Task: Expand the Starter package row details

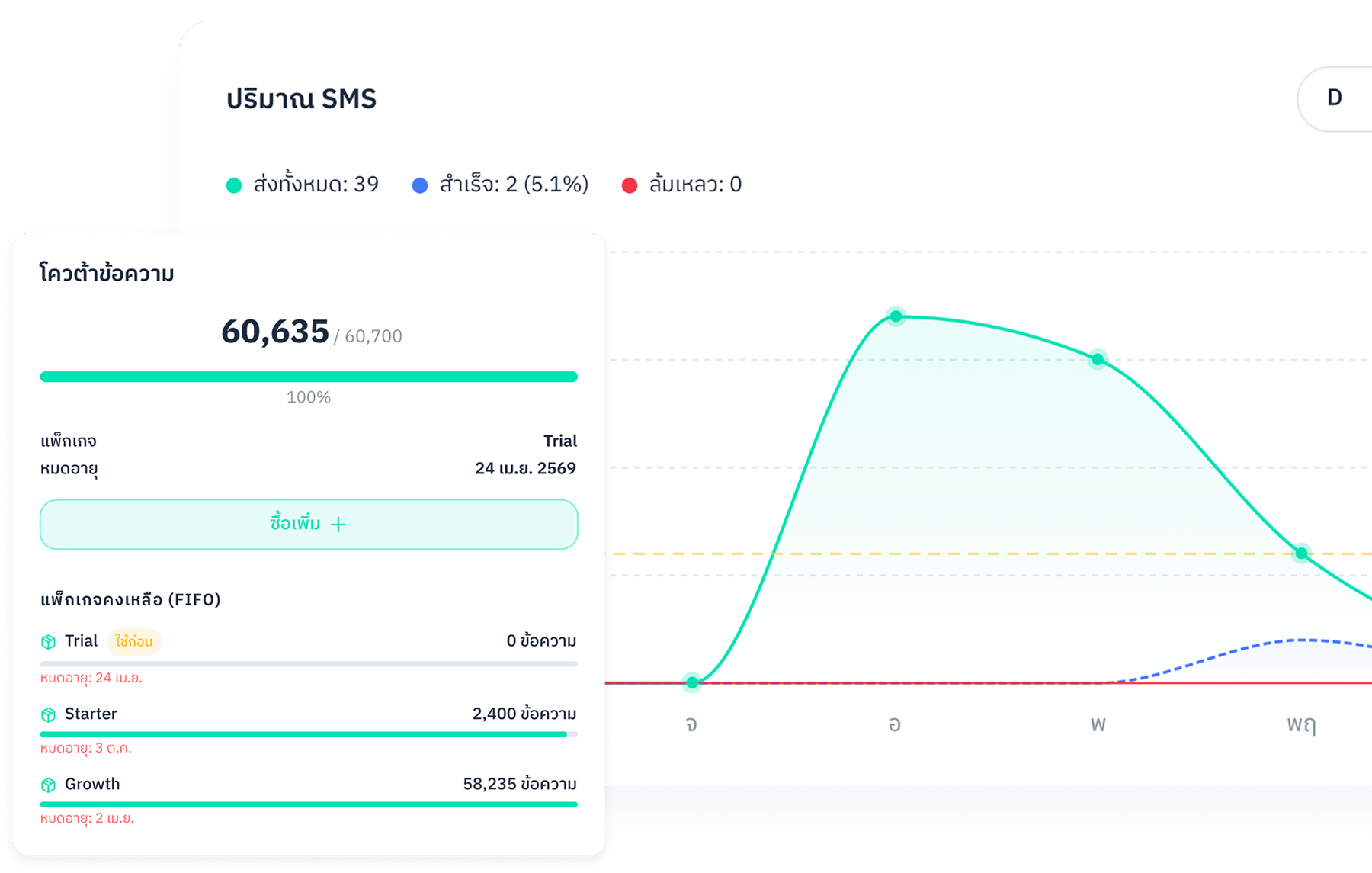Action: pyautogui.click(x=308, y=714)
